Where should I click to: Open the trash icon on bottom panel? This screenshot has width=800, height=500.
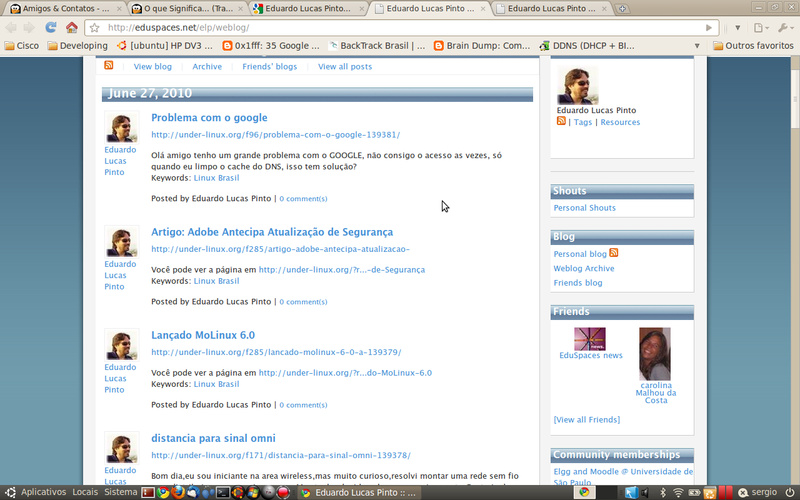(710, 492)
